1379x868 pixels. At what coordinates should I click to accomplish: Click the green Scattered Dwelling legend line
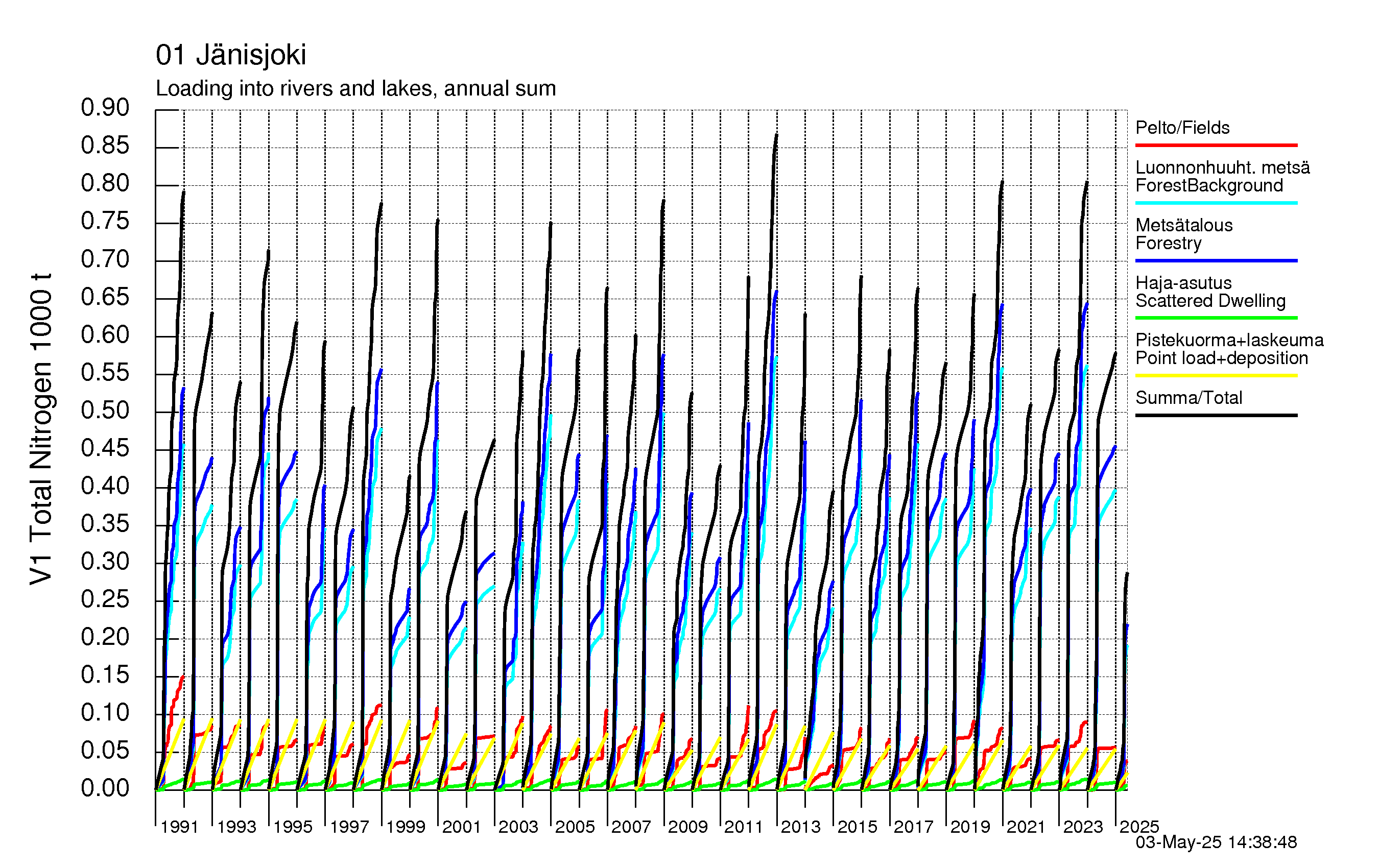coord(1217,318)
